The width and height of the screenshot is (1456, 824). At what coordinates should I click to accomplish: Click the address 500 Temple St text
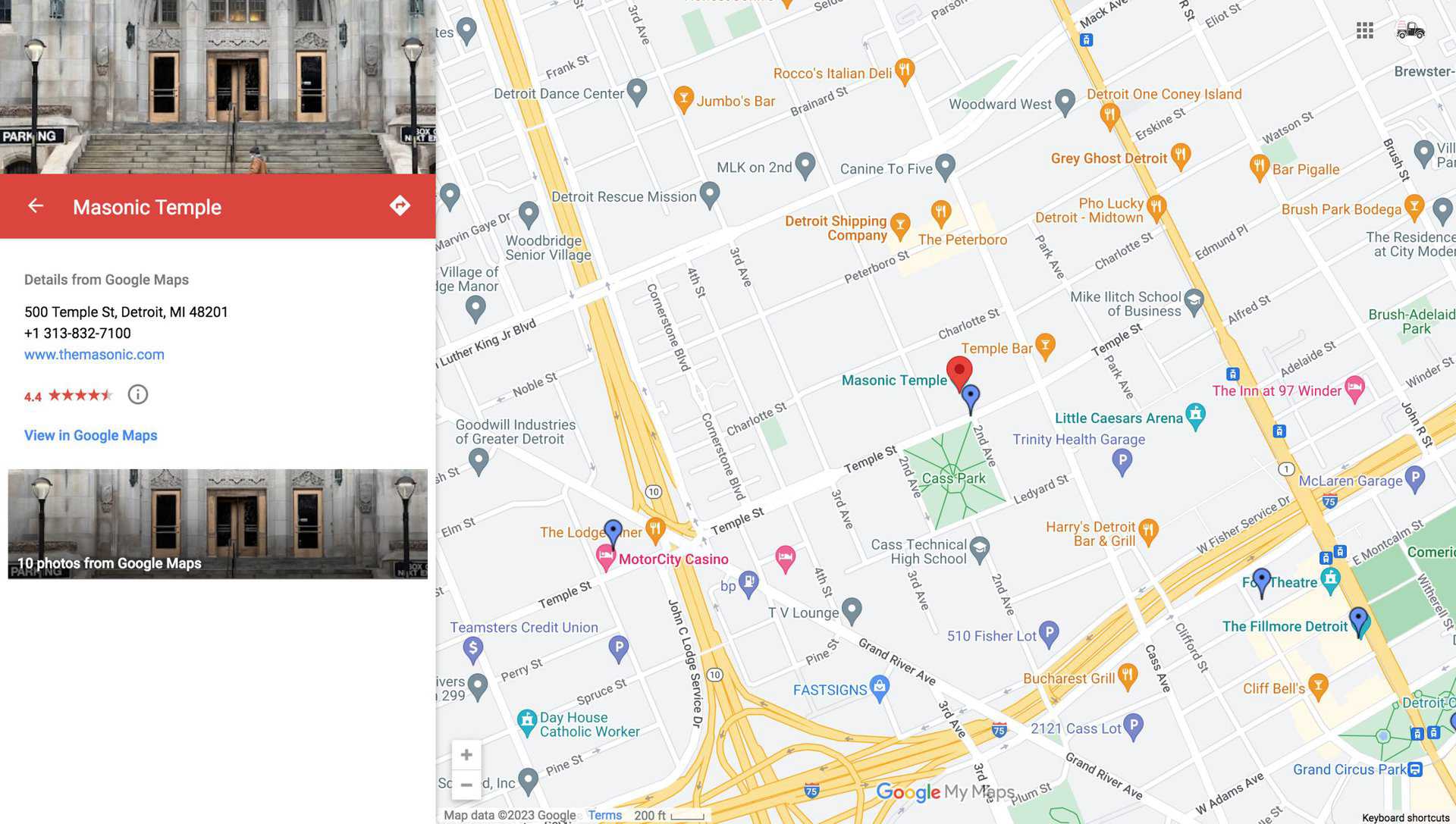tap(126, 312)
